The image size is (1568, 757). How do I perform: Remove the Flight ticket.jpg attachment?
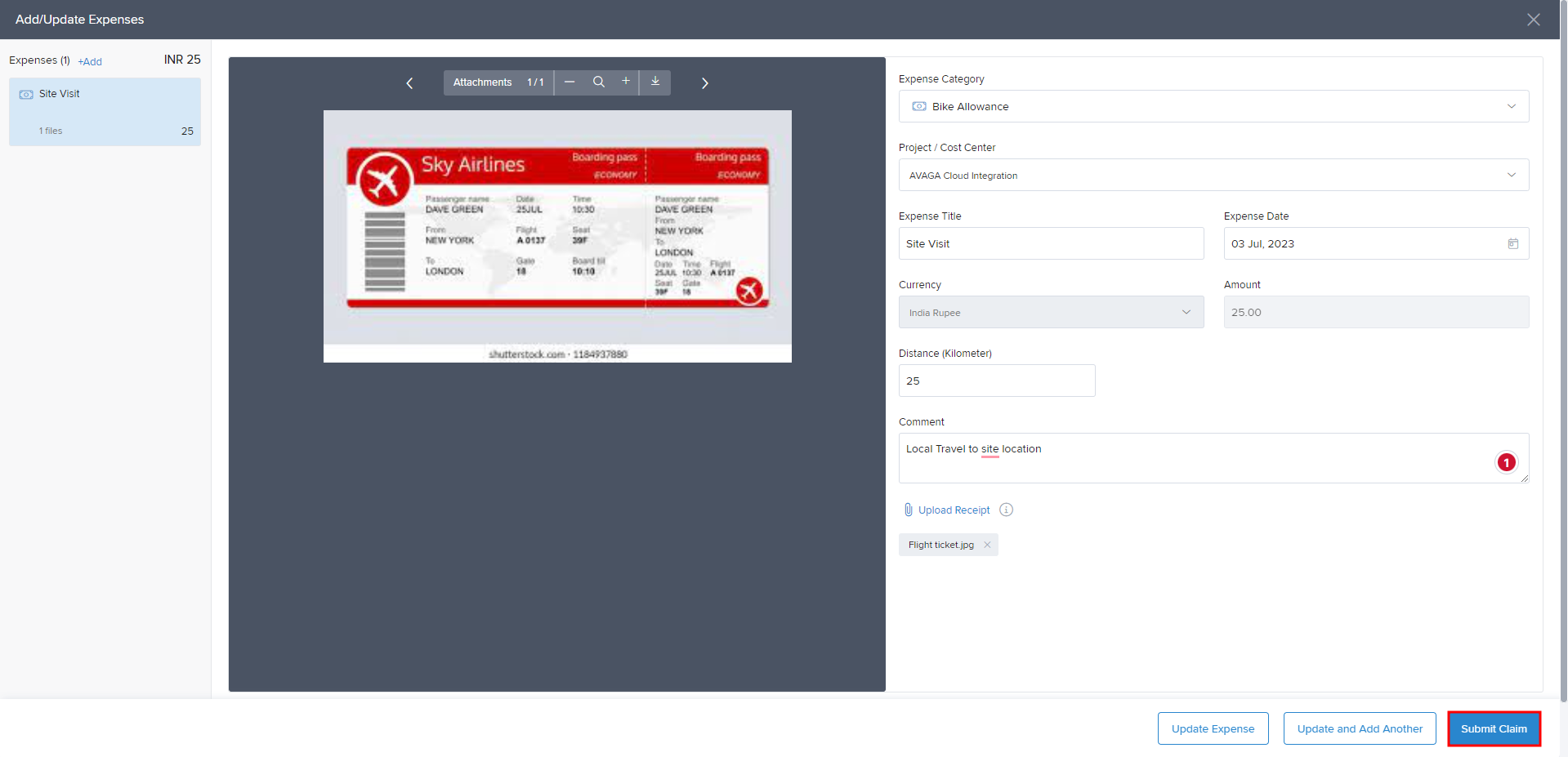(987, 545)
